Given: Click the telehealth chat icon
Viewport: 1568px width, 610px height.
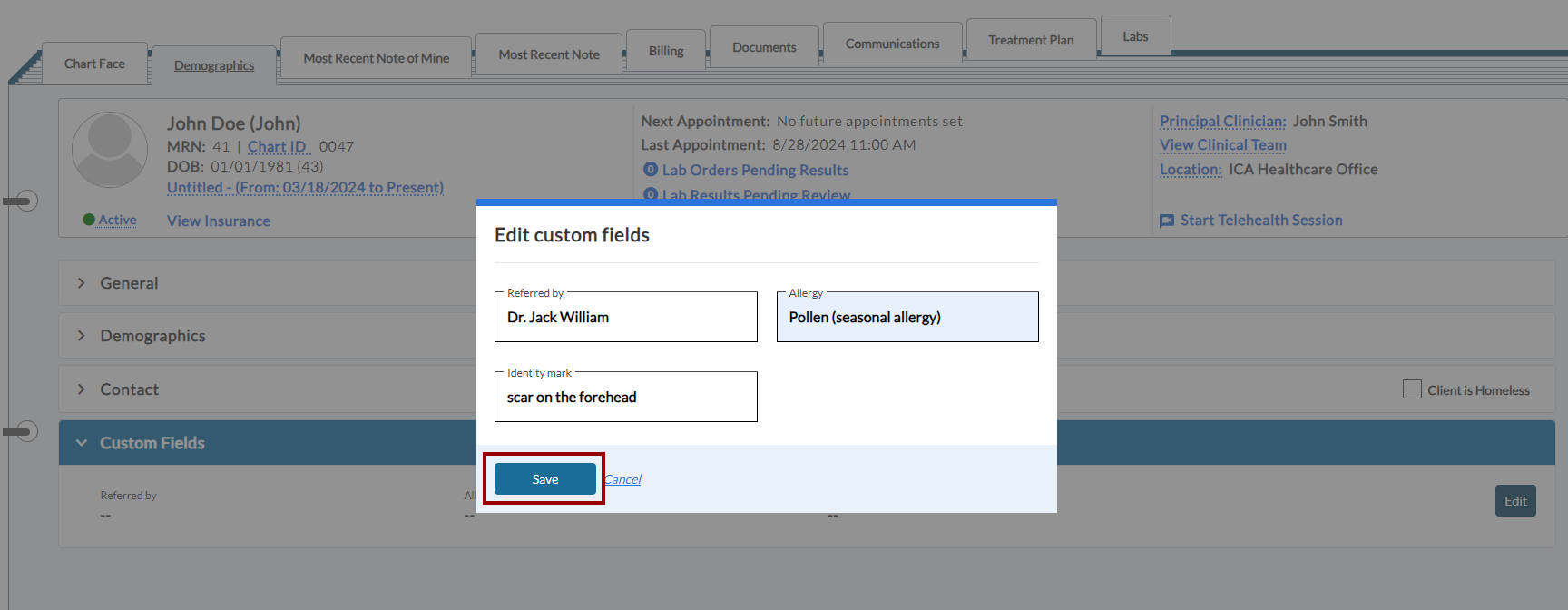Looking at the screenshot, I should 1167,221.
